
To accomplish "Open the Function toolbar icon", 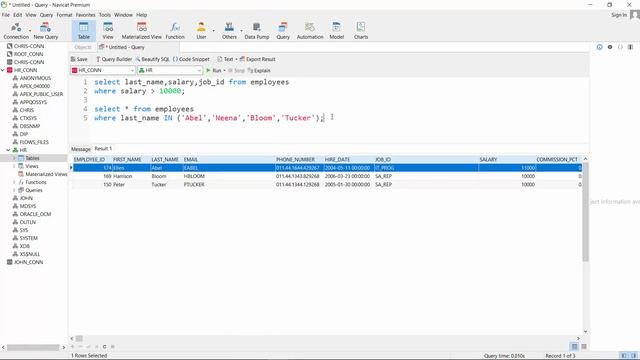I will pyautogui.click(x=175, y=31).
